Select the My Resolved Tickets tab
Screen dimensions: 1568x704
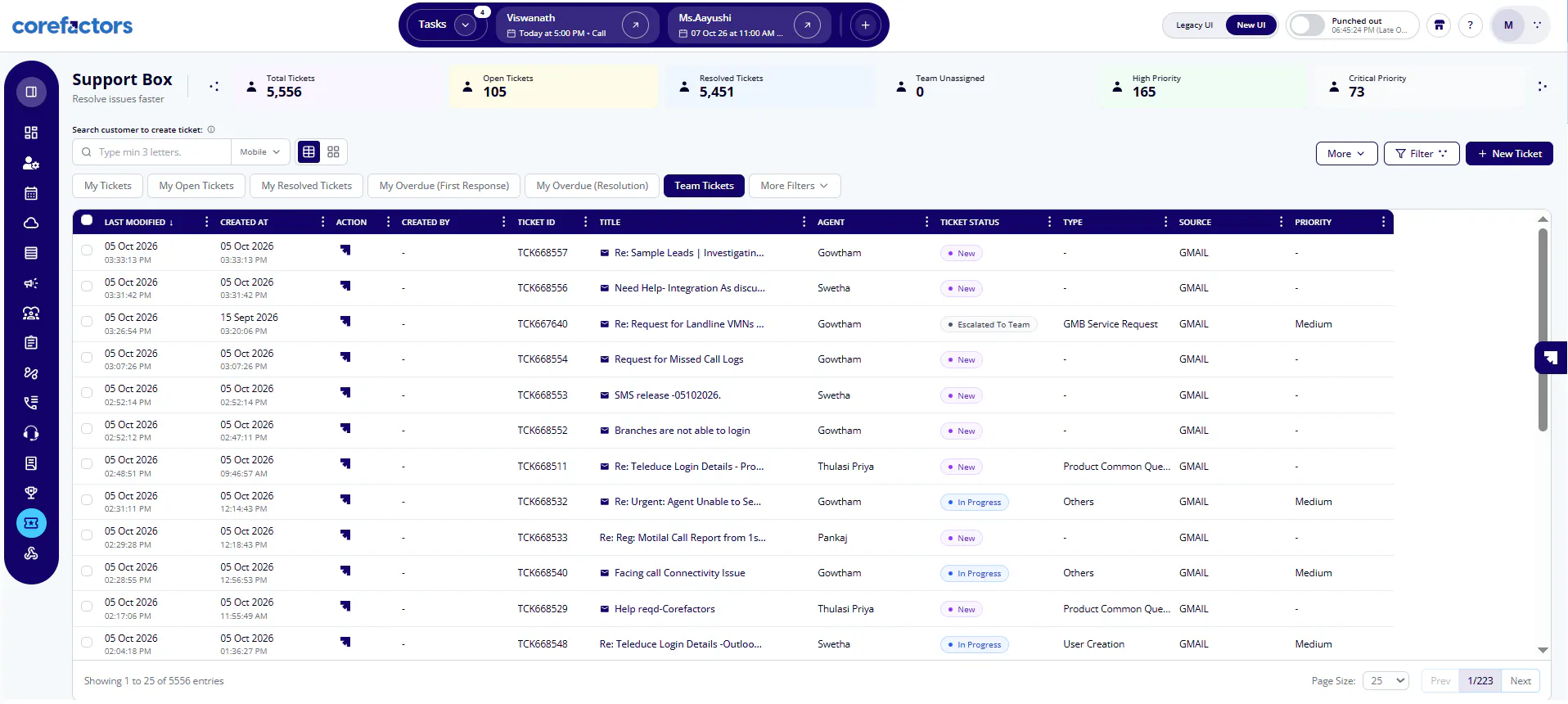307,186
